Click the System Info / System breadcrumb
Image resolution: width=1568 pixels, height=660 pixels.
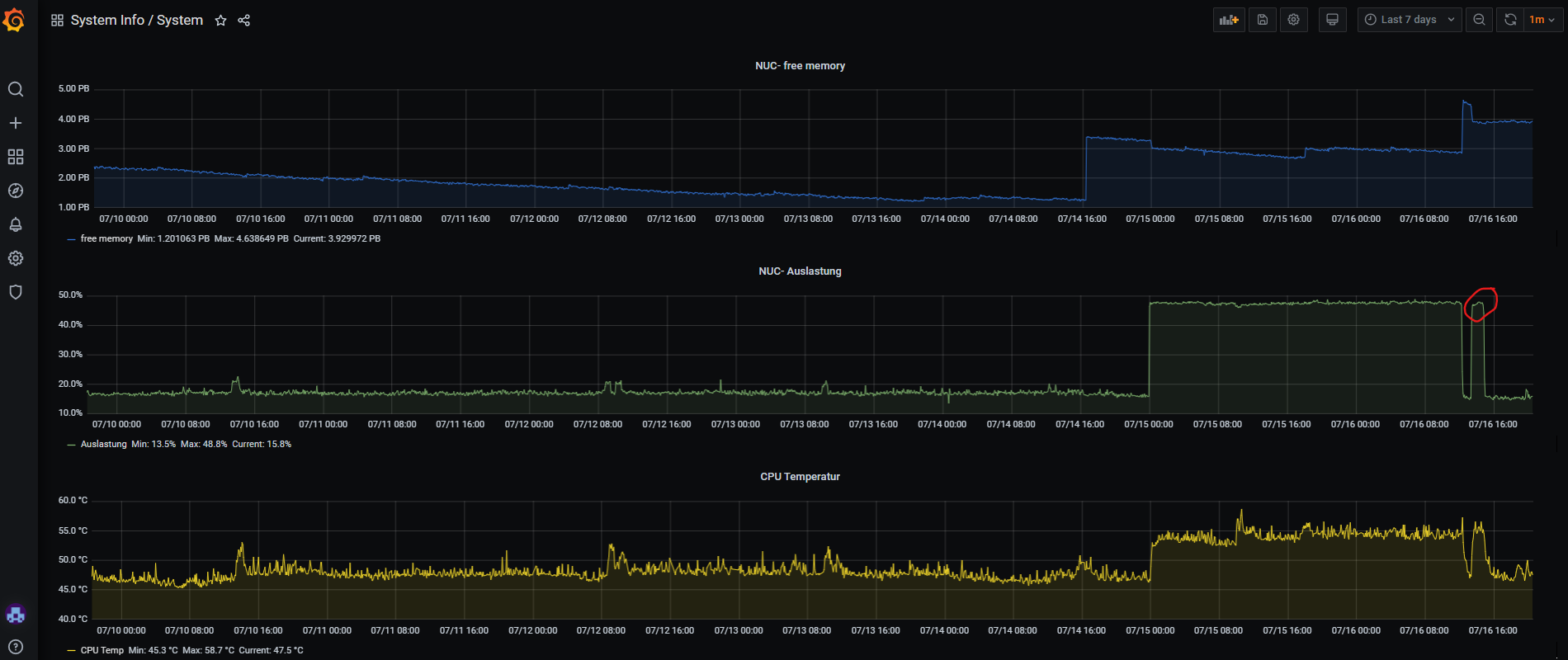[x=136, y=20]
